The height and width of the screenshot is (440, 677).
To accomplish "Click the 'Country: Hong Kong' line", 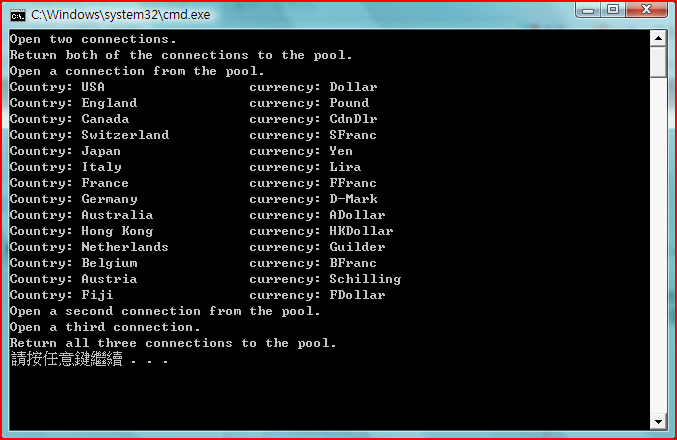I will coord(81,231).
